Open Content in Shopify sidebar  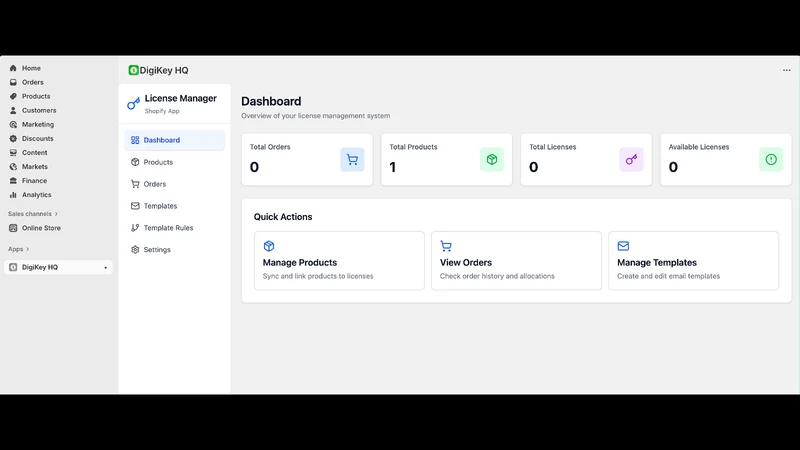(x=35, y=153)
